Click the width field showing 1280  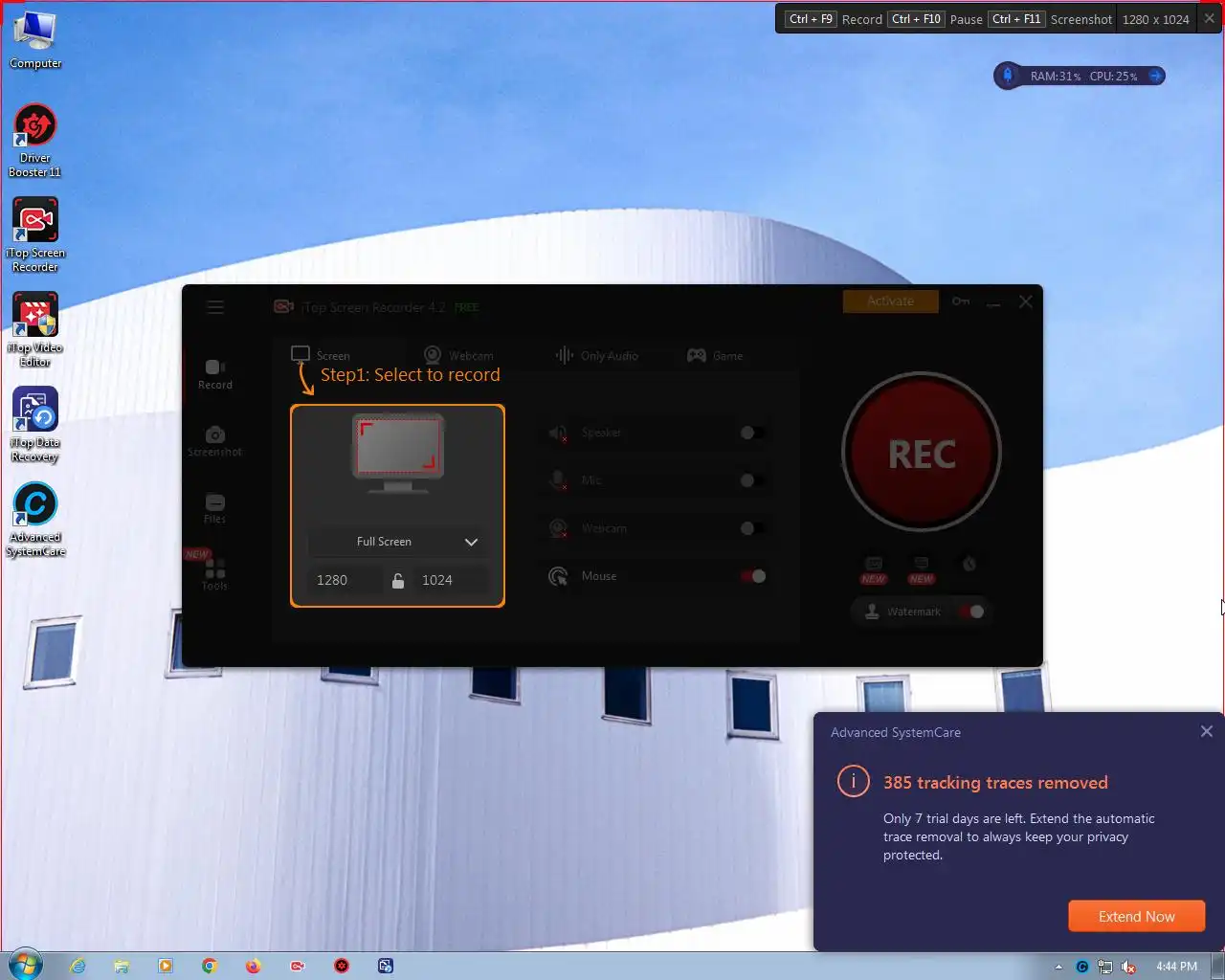[x=345, y=580]
